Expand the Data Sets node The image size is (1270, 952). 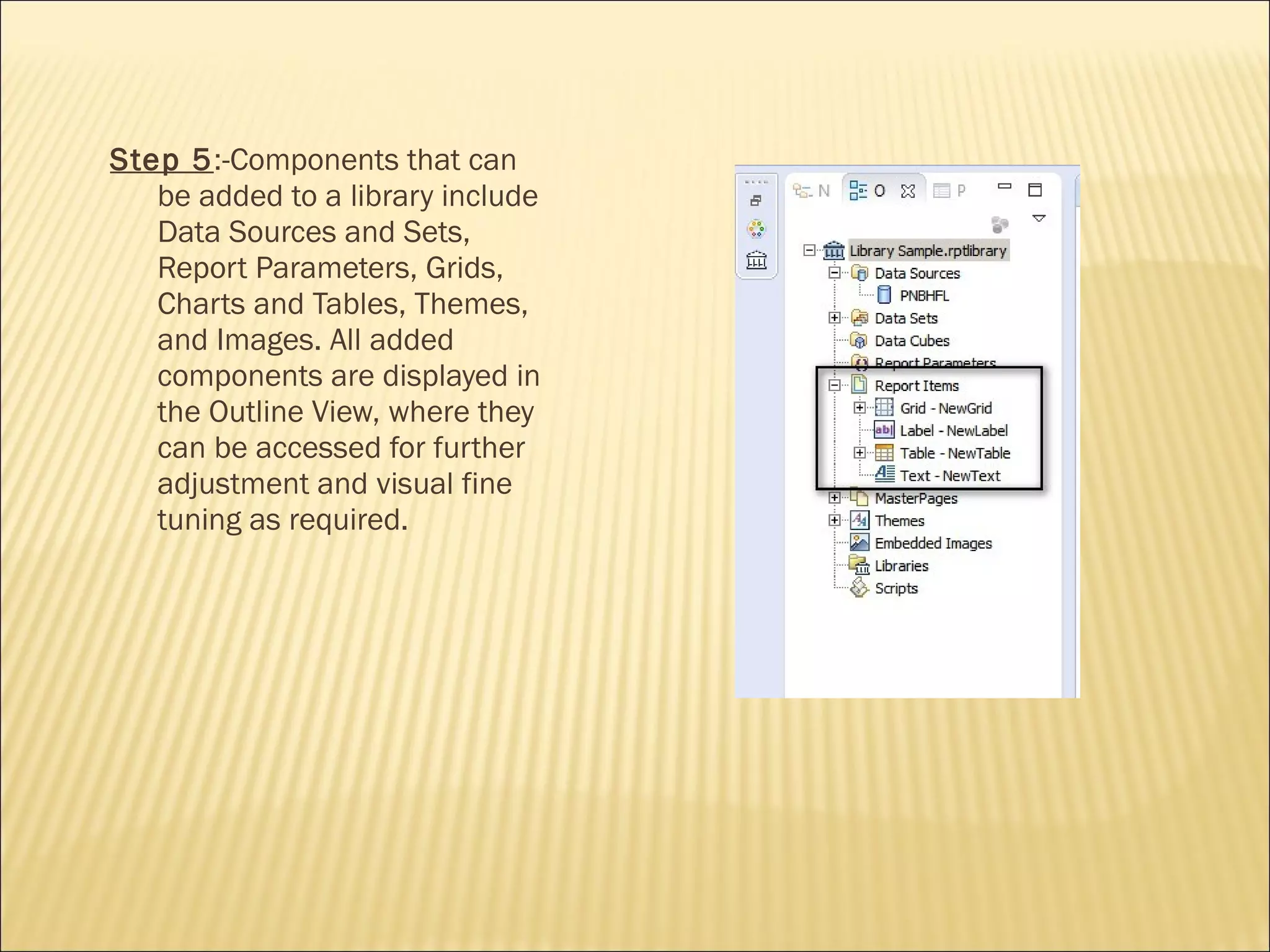click(835, 318)
